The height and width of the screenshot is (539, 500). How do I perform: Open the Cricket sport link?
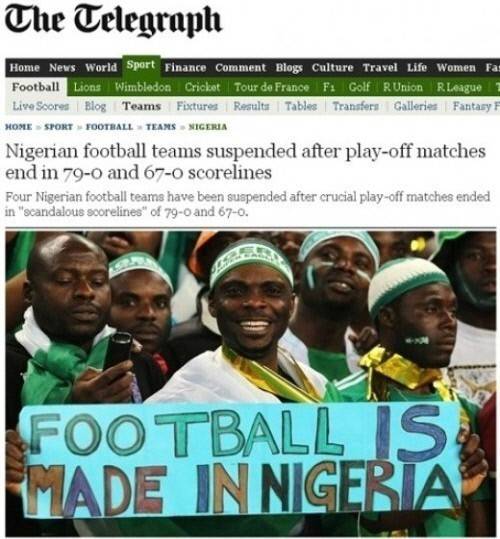click(202, 87)
